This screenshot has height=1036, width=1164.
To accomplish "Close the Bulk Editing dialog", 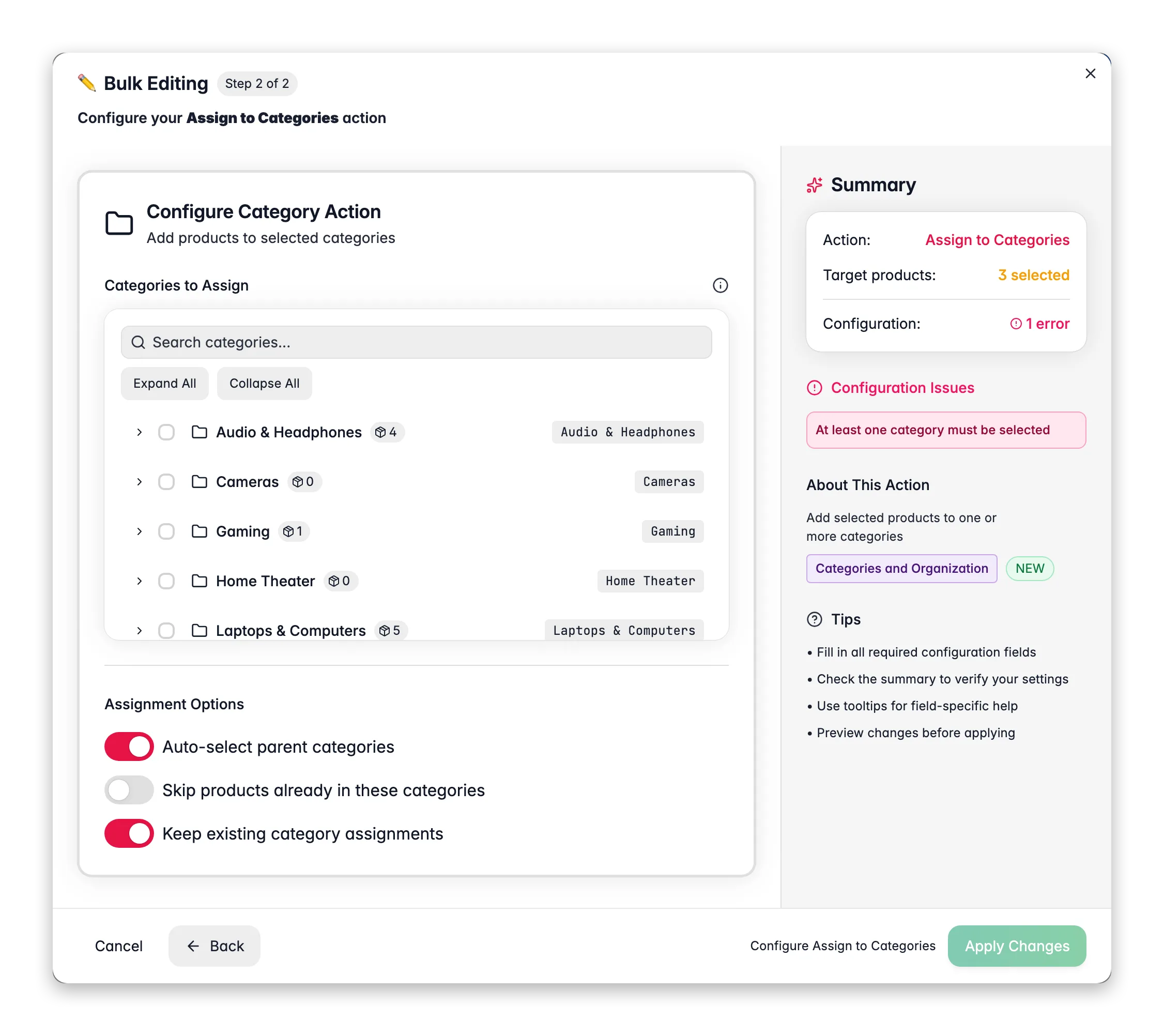I will pyautogui.click(x=1090, y=73).
